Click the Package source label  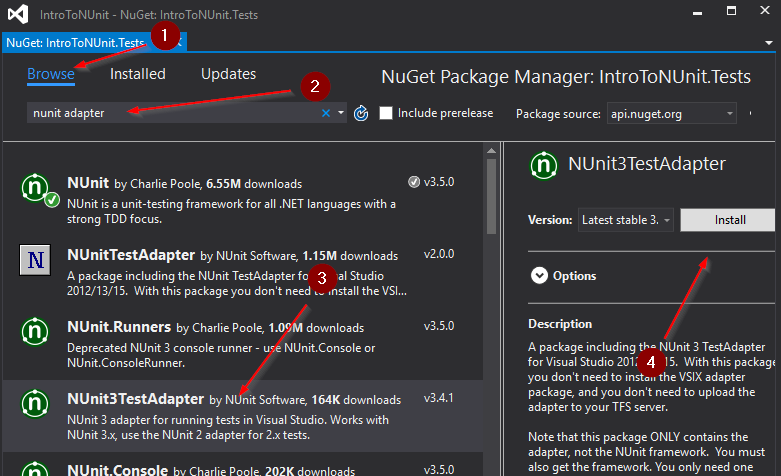click(558, 114)
